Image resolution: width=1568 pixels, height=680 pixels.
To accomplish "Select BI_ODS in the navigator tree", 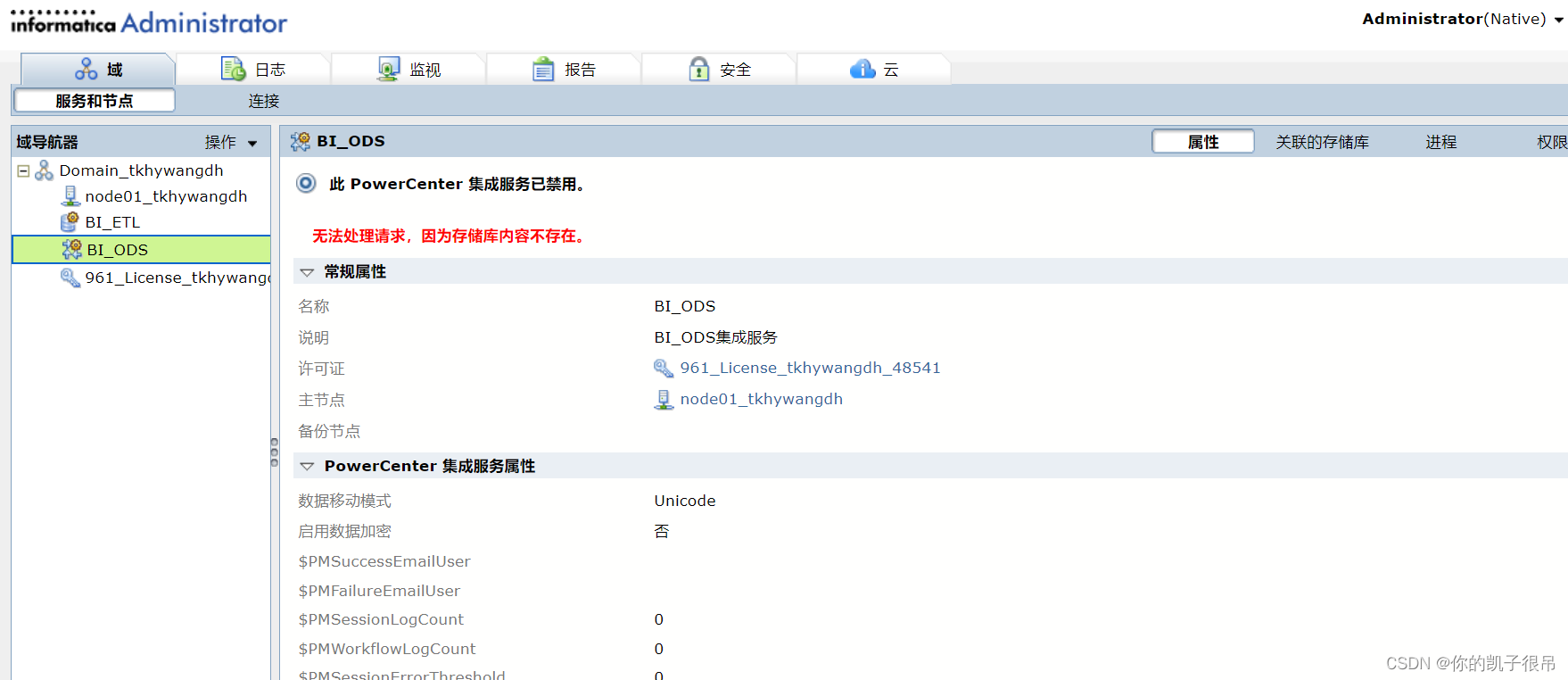I will tap(142, 249).
